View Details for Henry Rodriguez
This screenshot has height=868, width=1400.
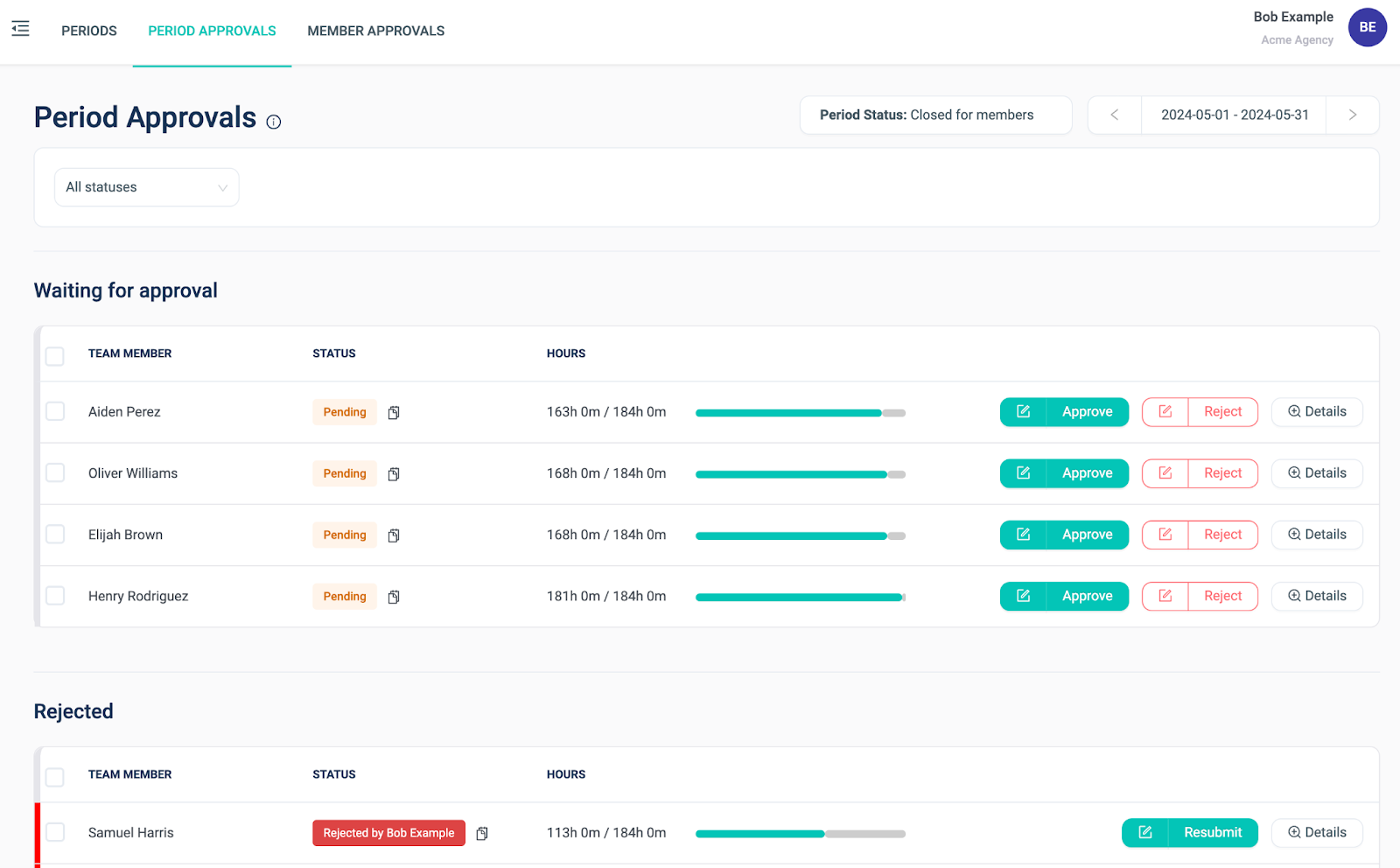click(1317, 596)
